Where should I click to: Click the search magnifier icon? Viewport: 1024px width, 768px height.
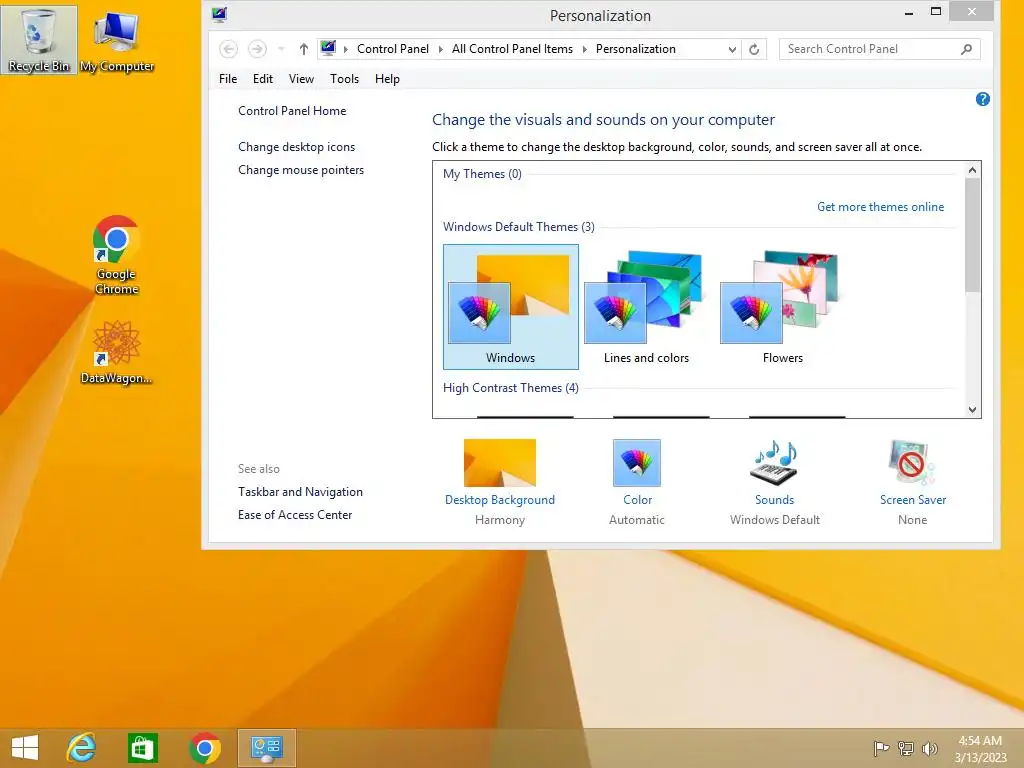point(967,49)
